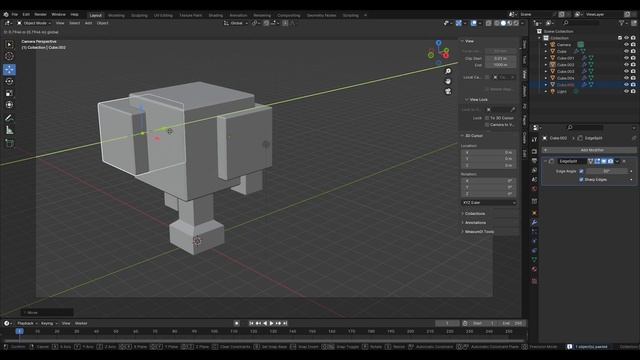640x360 pixels.
Task: Hide Camera in viewport via eye icon
Action: (x=626, y=44)
